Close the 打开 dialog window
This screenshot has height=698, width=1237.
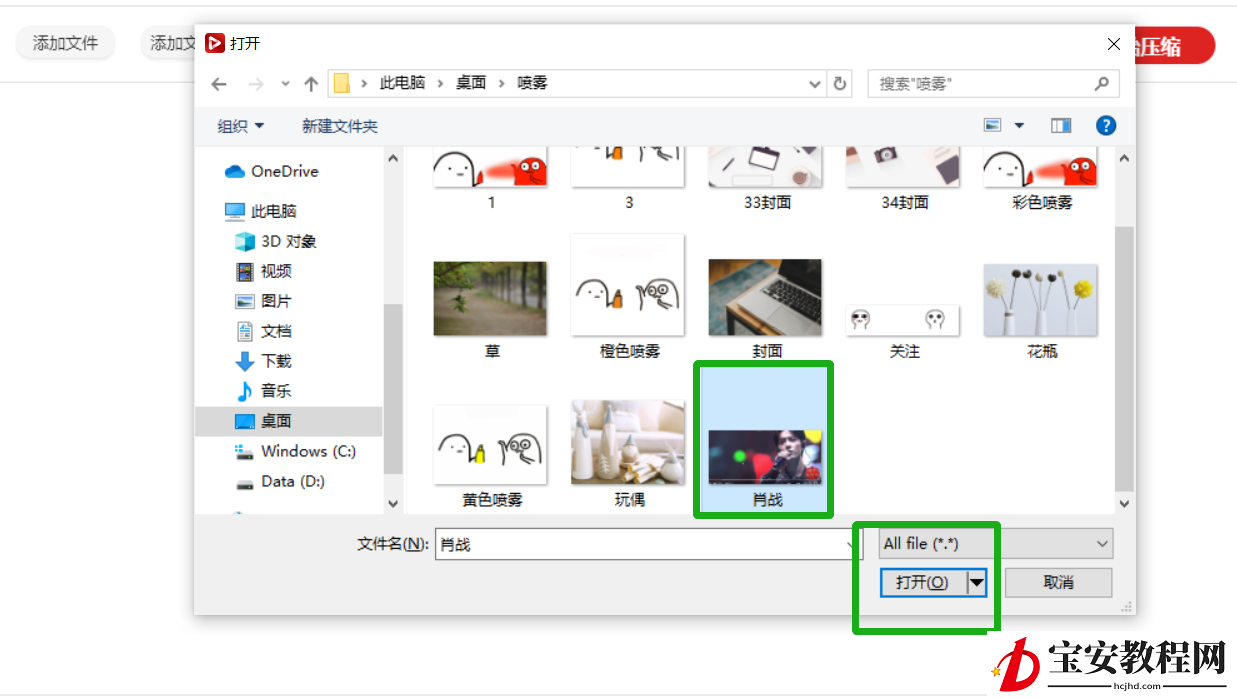tap(1114, 44)
